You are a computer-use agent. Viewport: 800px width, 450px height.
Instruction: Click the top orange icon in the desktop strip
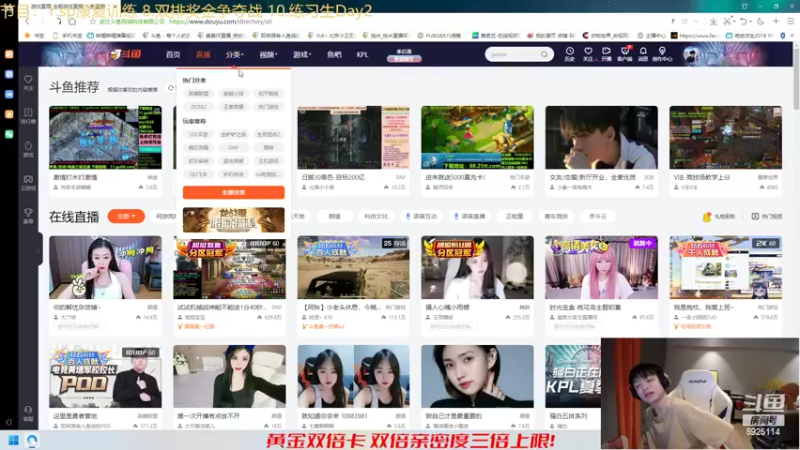(9, 54)
